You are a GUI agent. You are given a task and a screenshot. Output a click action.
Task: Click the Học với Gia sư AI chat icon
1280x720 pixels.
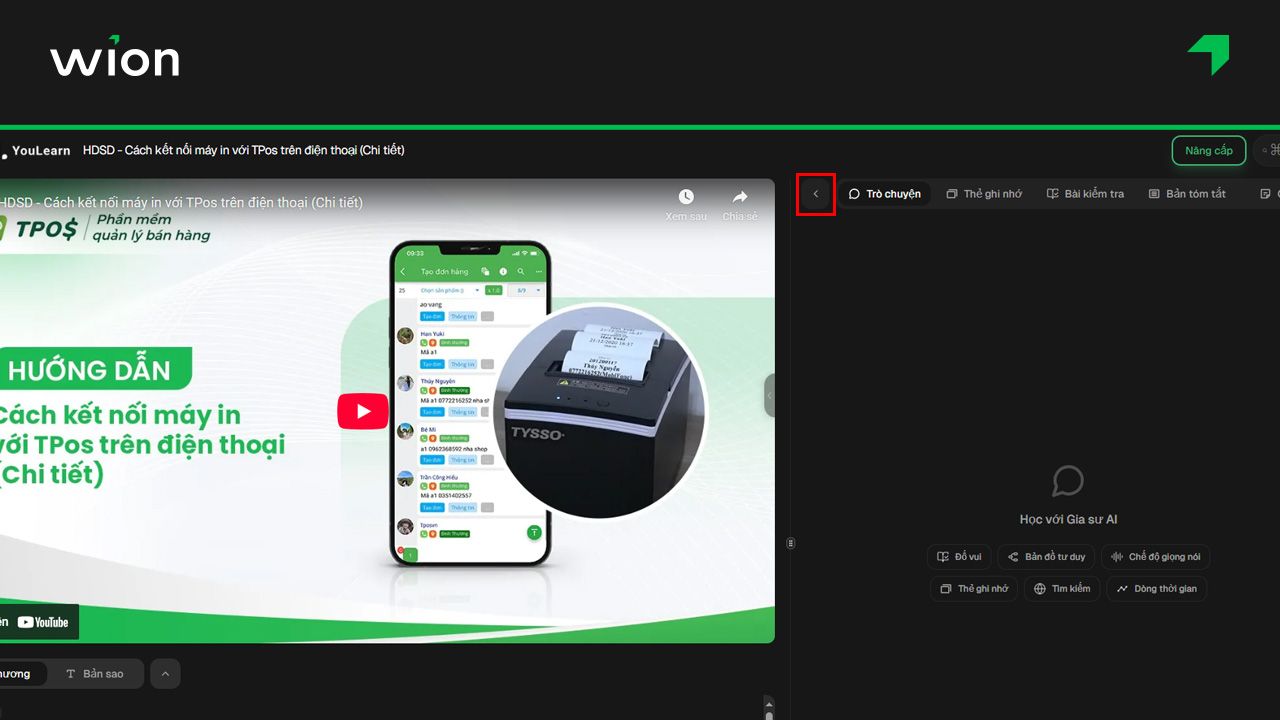(1068, 480)
